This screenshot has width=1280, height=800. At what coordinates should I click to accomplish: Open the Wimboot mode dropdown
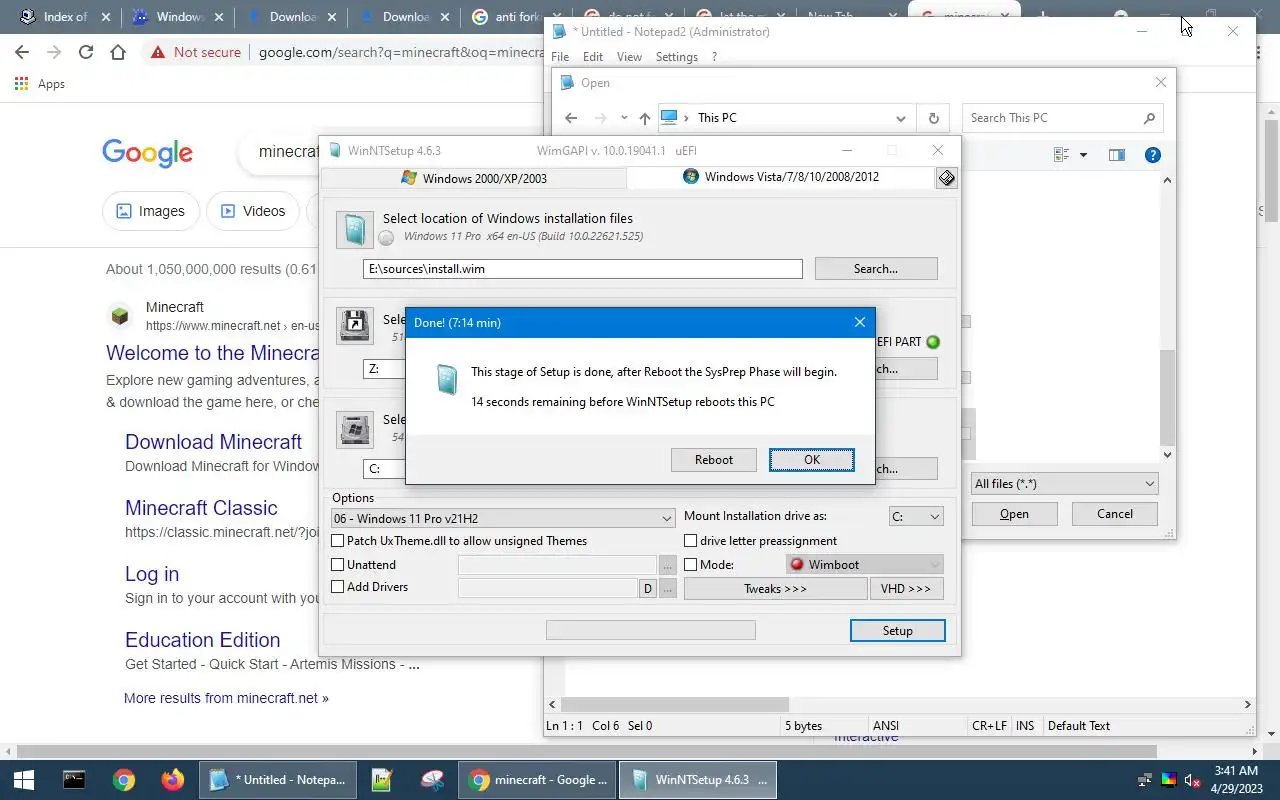point(865,565)
